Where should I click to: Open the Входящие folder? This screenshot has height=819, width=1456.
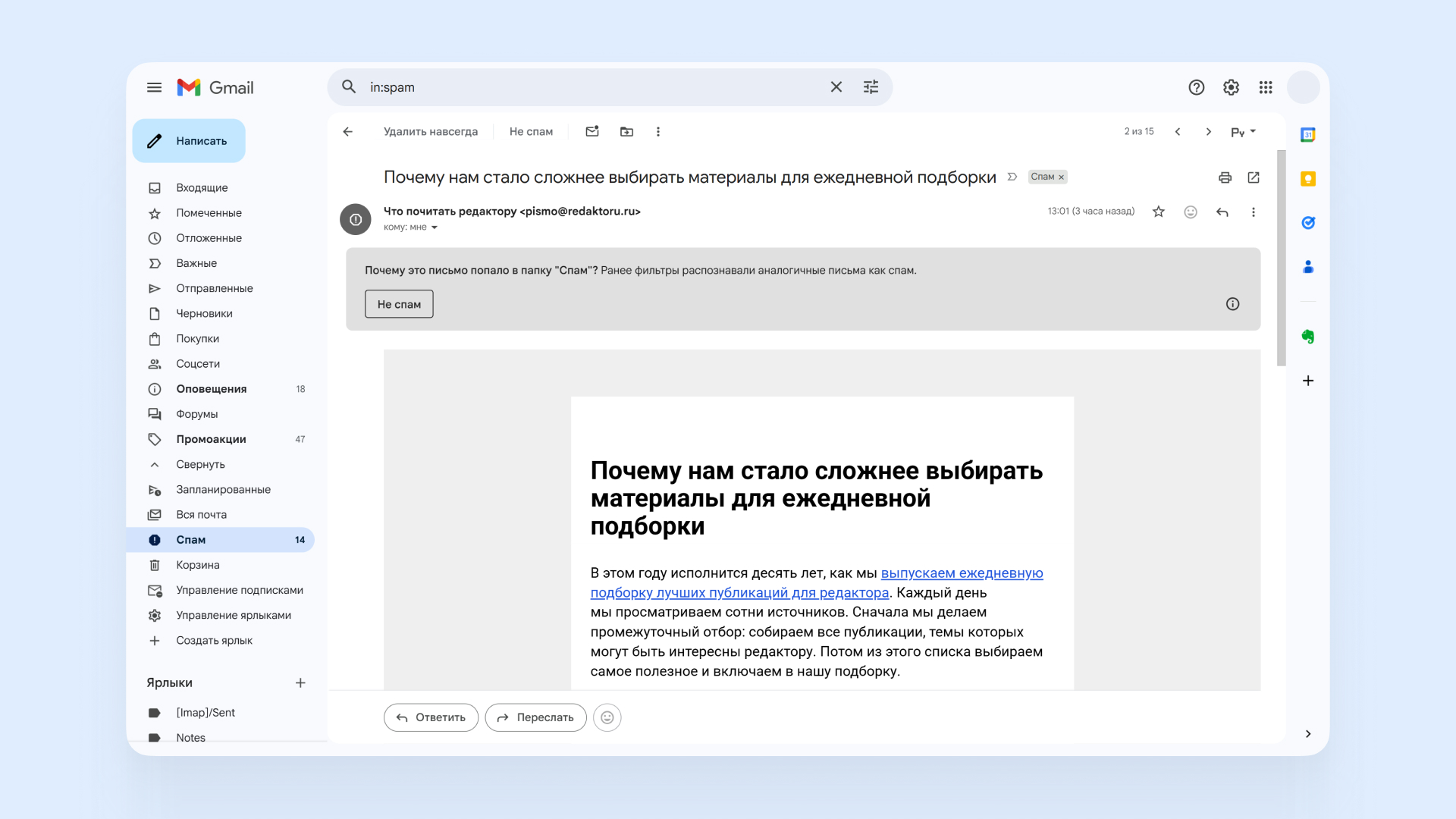pos(202,187)
